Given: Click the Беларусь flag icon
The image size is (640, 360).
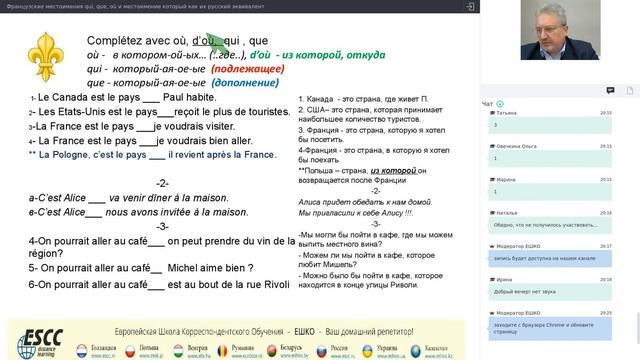Looking at the screenshot, I should pos(272,351).
